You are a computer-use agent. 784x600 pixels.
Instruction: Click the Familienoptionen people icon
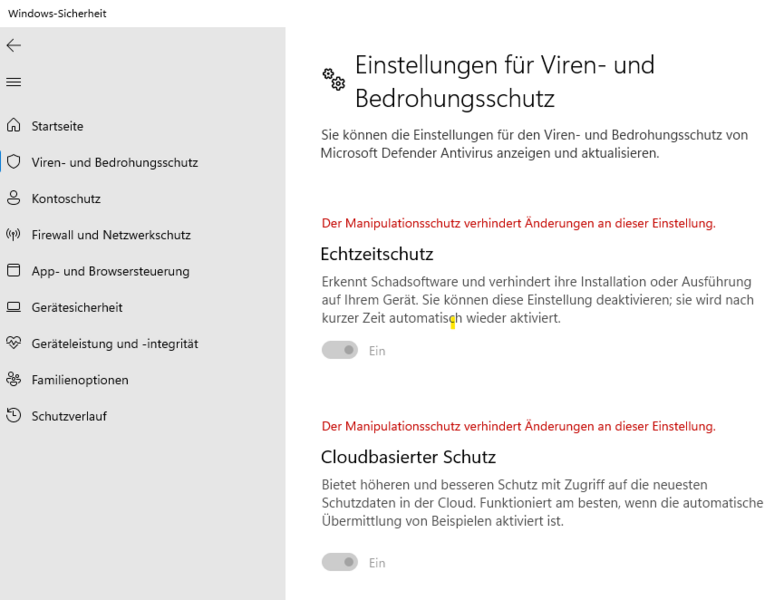pyautogui.click(x=13, y=379)
